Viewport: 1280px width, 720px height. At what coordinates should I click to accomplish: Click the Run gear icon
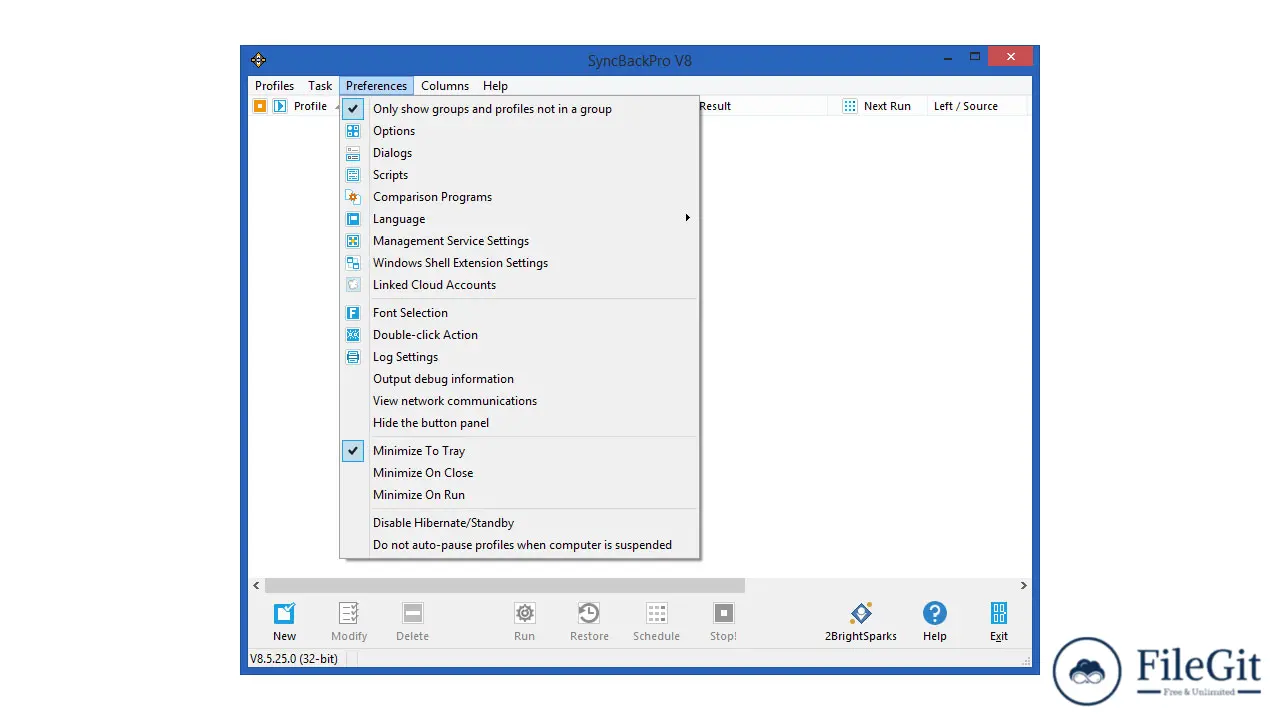tap(525, 613)
